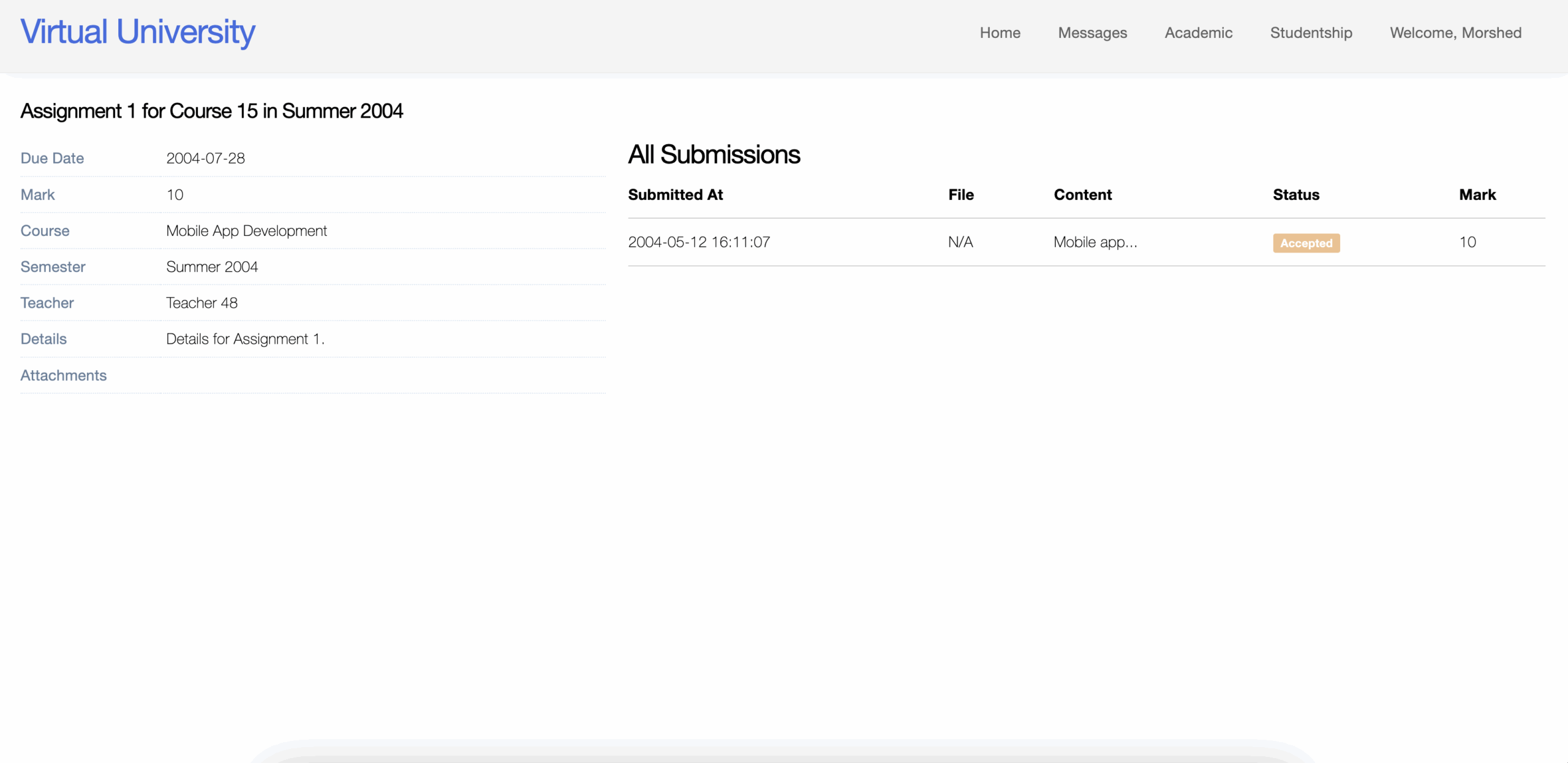The image size is (1568, 763).
Task: Click the All Submissions heading
Action: (x=714, y=154)
